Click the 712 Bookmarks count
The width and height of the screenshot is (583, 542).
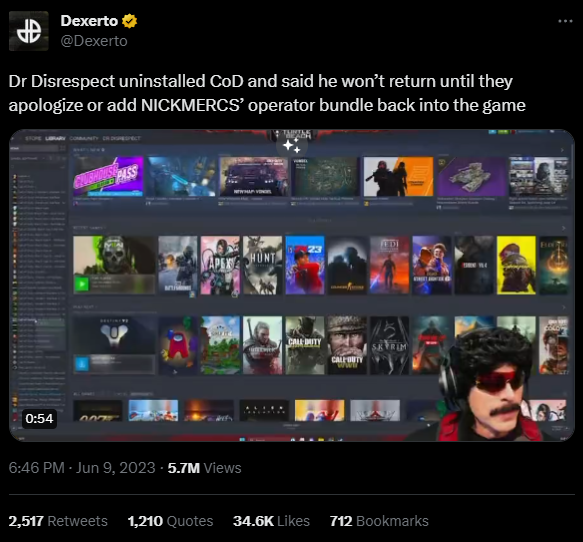point(379,521)
